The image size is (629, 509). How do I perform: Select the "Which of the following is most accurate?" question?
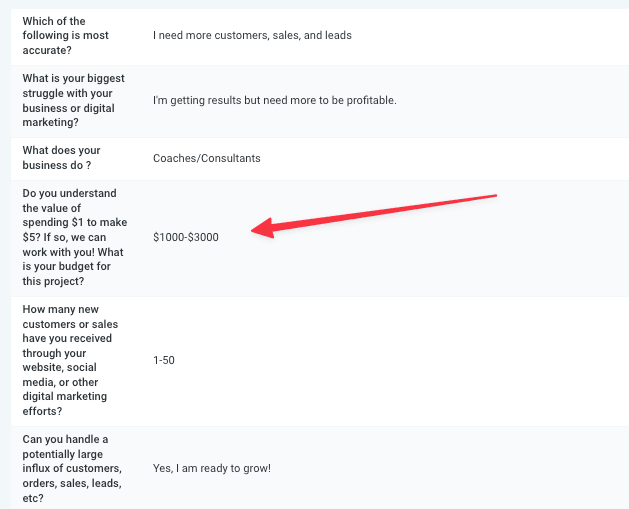coord(65,36)
